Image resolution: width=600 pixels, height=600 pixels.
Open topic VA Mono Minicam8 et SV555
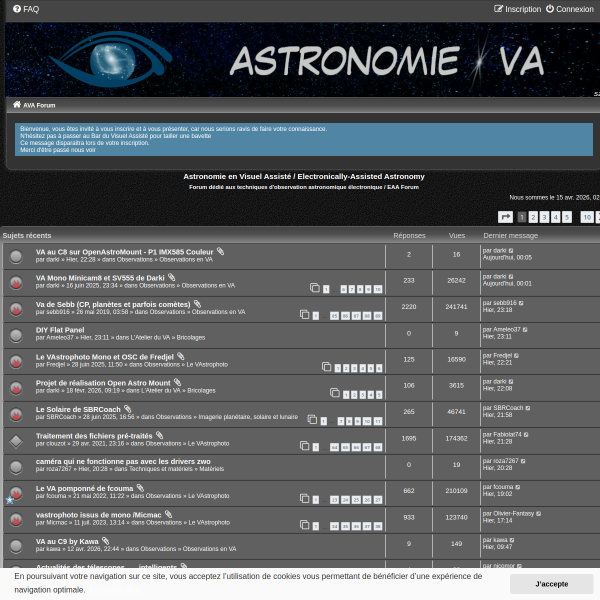pyautogui.click(x=100, y=278)
